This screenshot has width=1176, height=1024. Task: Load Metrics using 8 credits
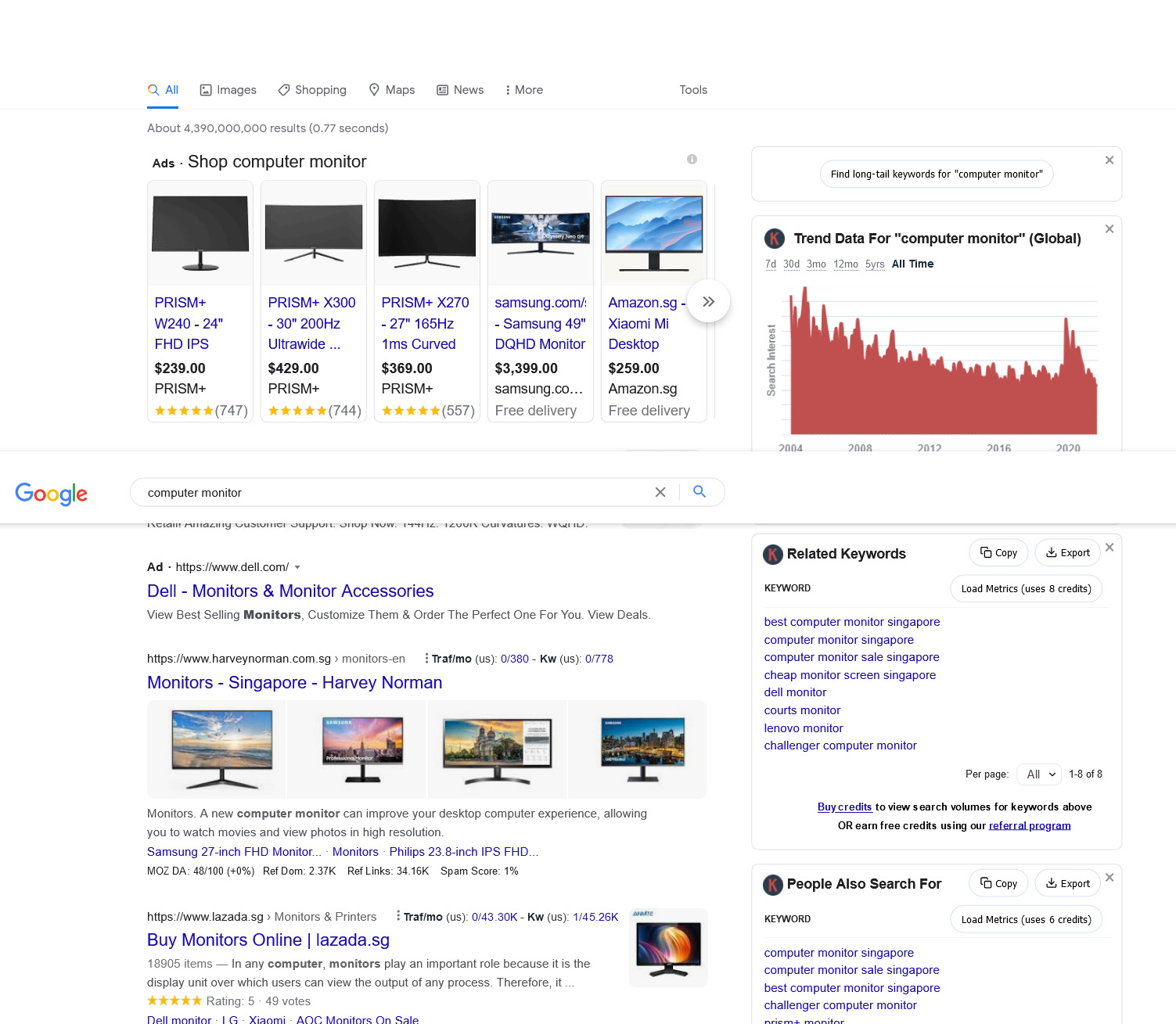1027,588
